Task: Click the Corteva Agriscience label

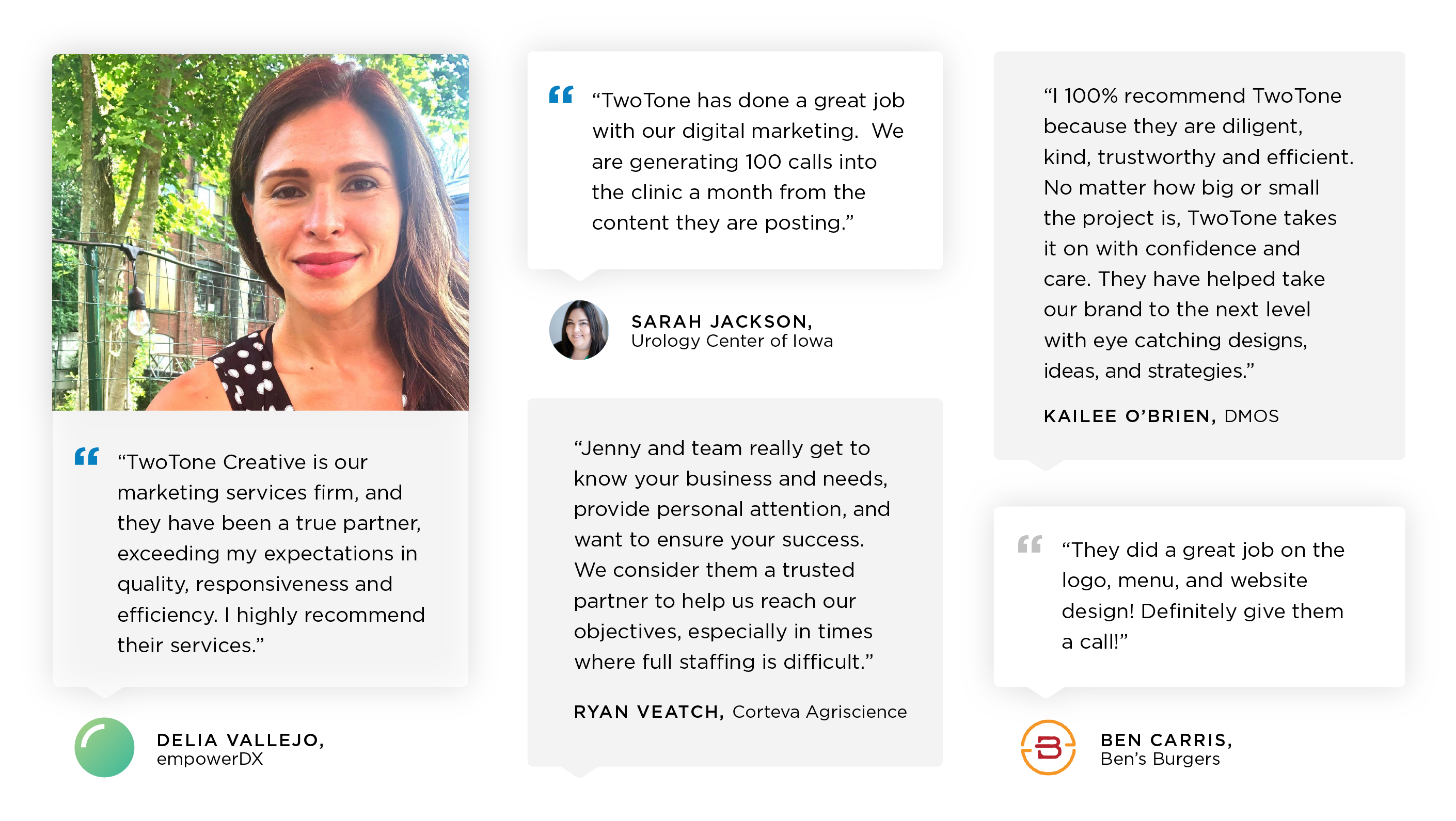Action: click(819, 712)
